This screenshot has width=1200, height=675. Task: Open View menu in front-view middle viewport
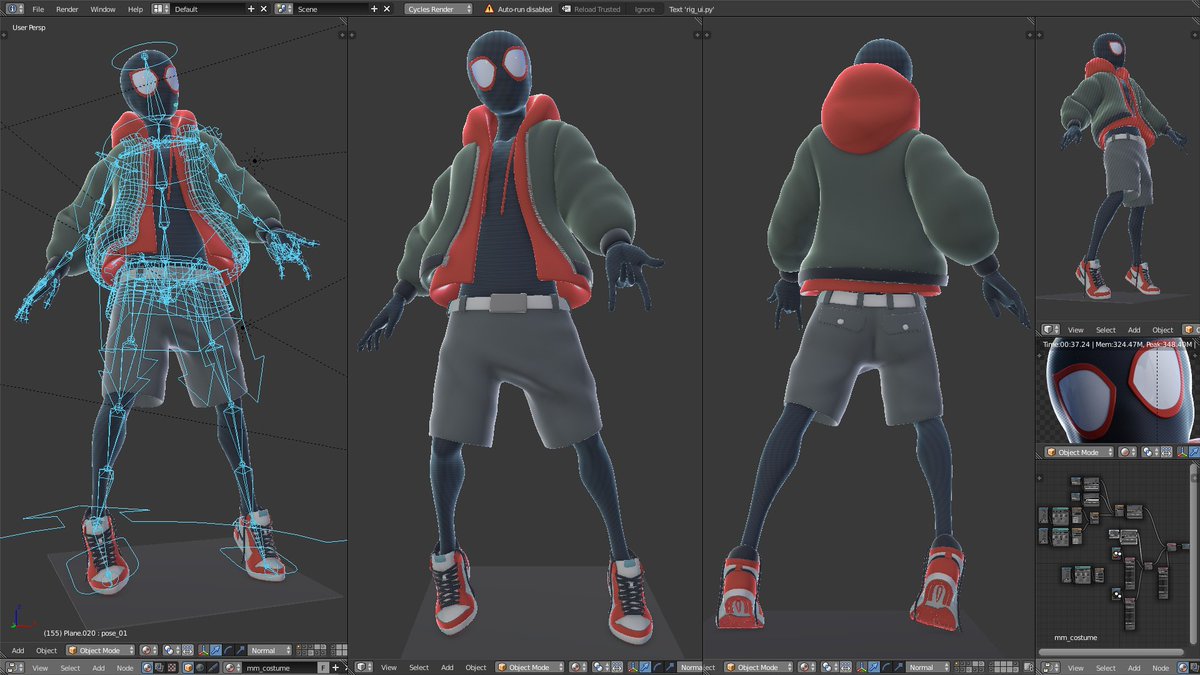point(389,667)
